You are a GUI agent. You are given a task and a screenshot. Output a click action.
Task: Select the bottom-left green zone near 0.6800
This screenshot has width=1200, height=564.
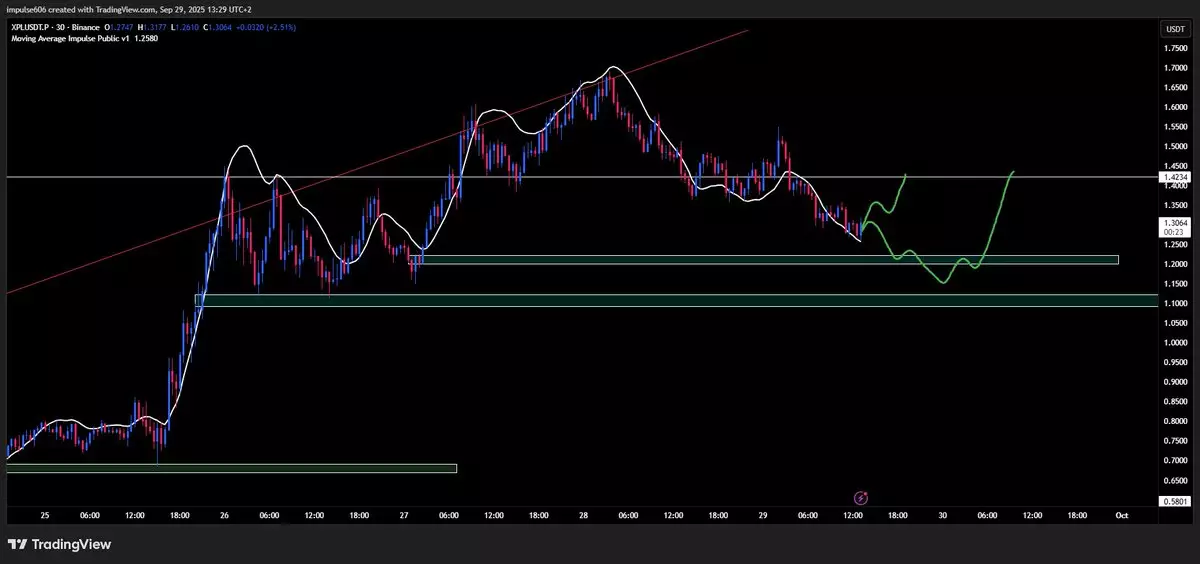(x=231, y=468)
